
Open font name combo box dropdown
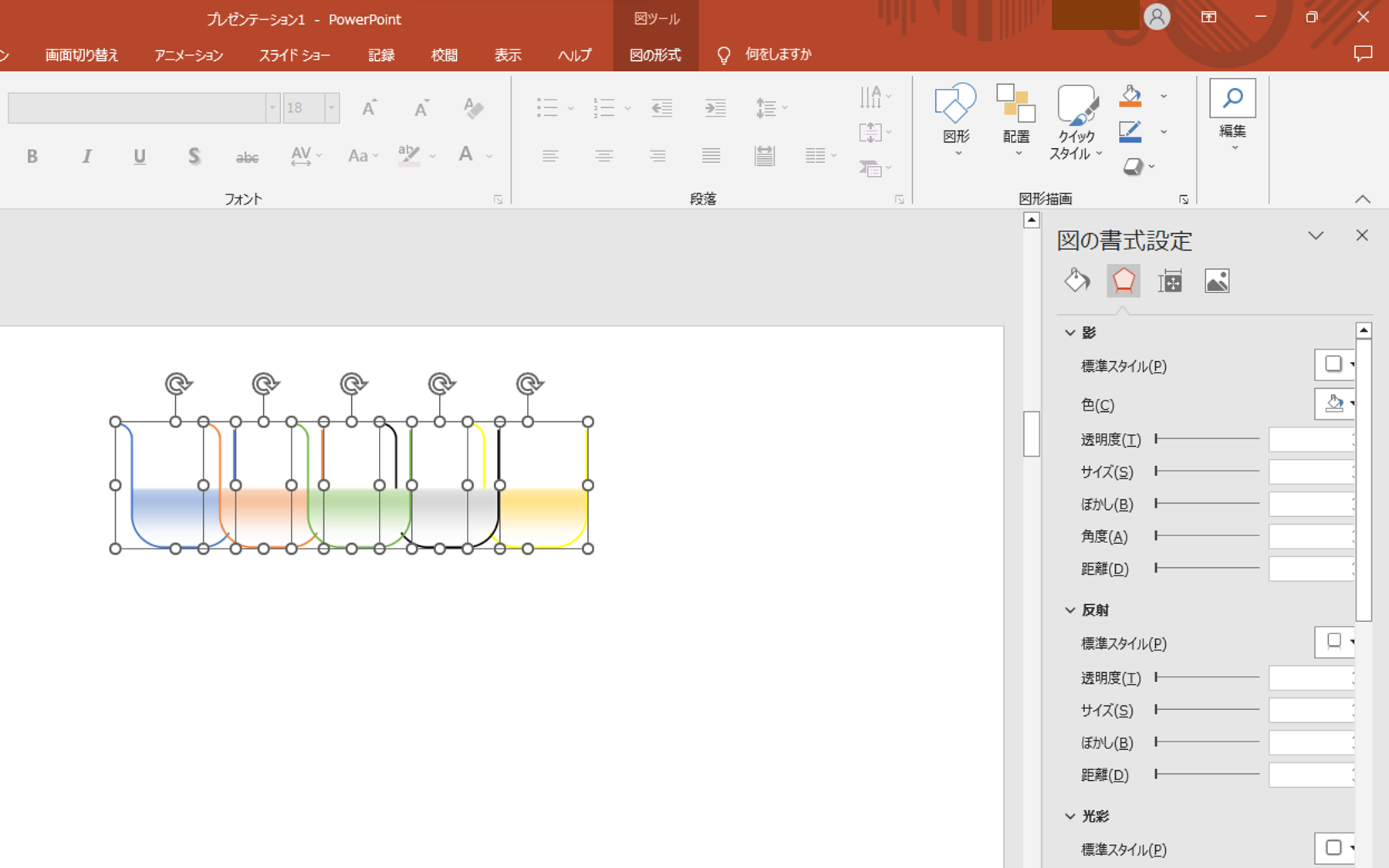(x=272, y=108)
